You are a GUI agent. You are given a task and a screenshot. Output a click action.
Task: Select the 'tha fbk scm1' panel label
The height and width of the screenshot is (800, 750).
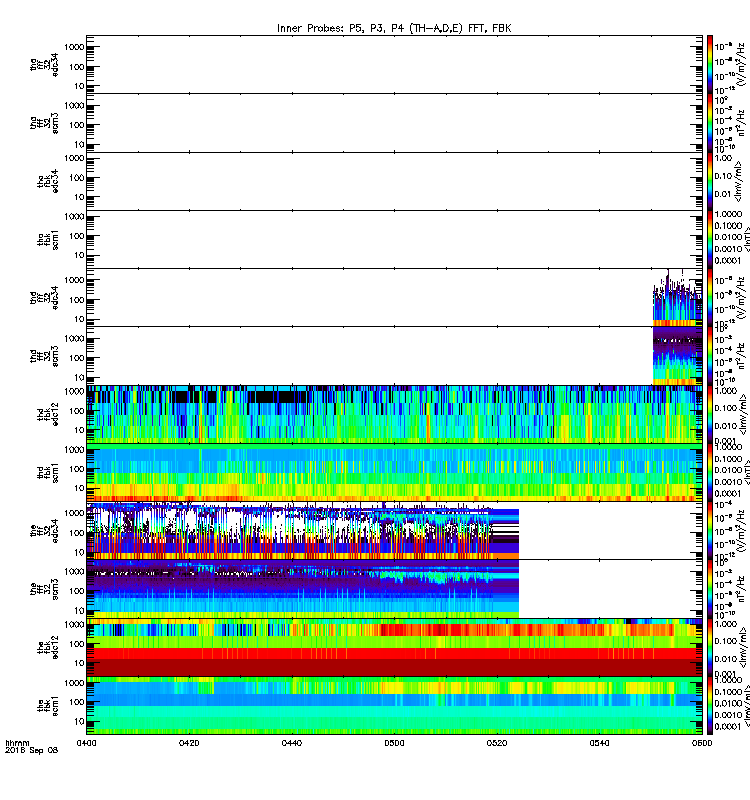point(48,240)
